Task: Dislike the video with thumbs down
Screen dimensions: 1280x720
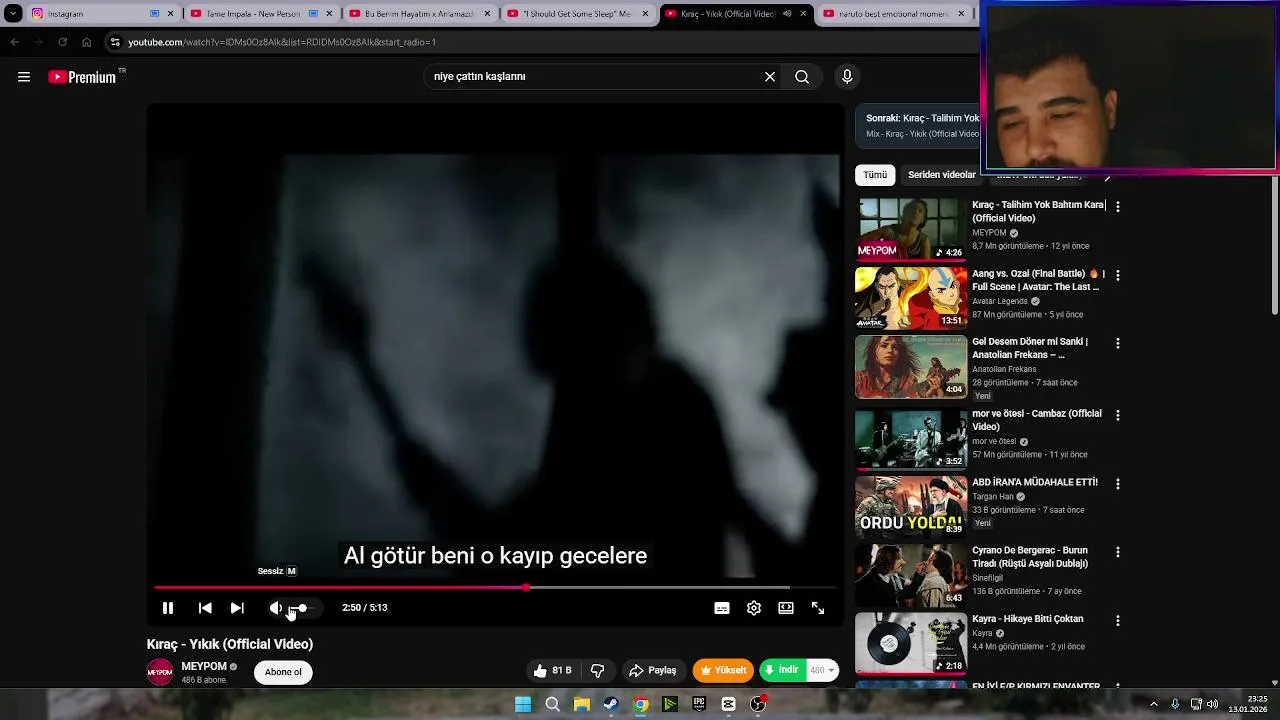Action: pos(598,670)
